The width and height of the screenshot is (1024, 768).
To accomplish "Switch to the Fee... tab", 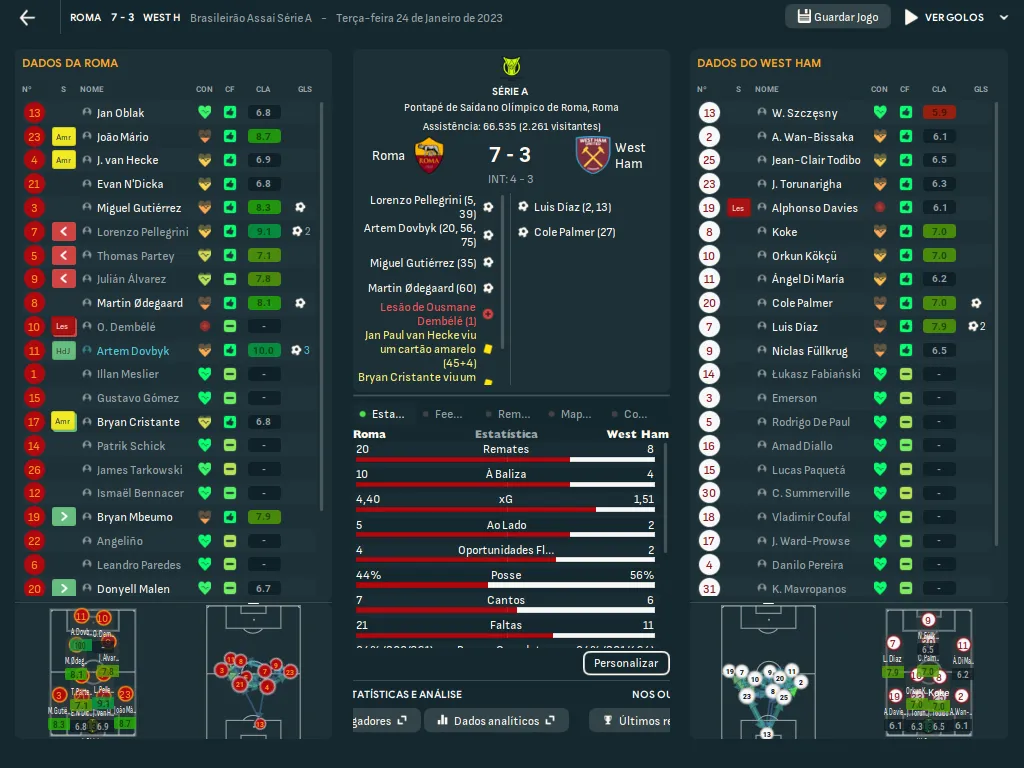I will point(443,414).
